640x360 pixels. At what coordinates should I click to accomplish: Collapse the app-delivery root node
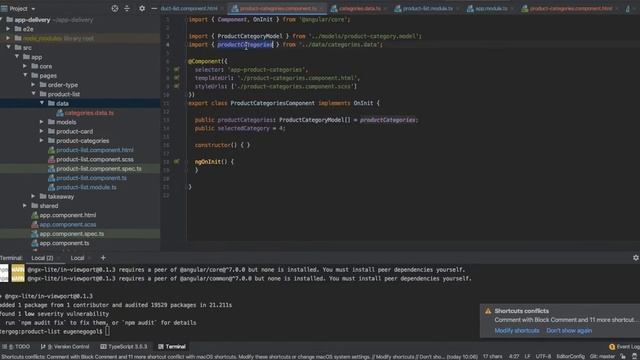pos(2,20)
